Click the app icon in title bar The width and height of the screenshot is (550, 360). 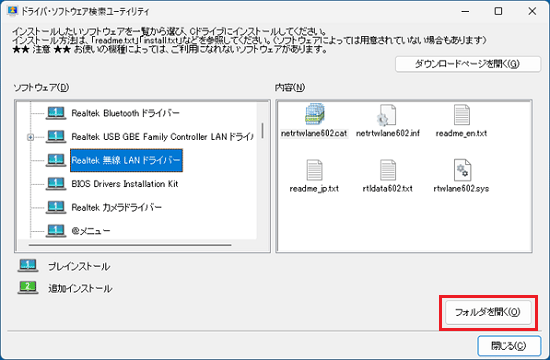tap(12, 11)
